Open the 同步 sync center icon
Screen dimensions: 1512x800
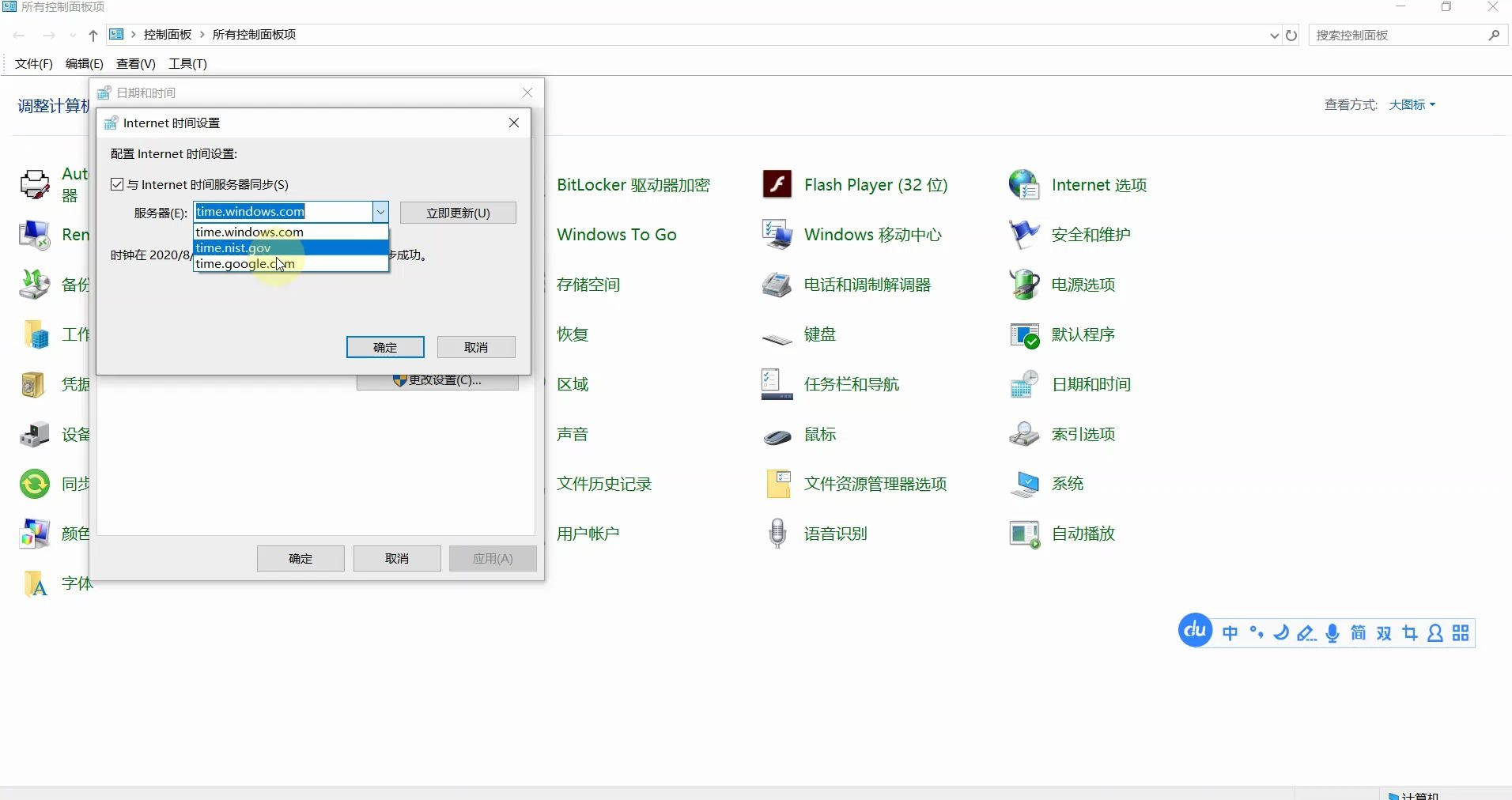[35, 484]
